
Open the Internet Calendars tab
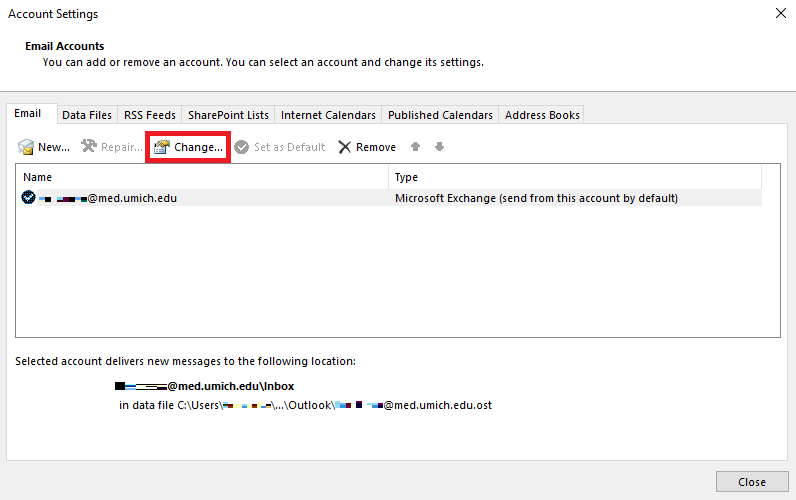(328, 115)
